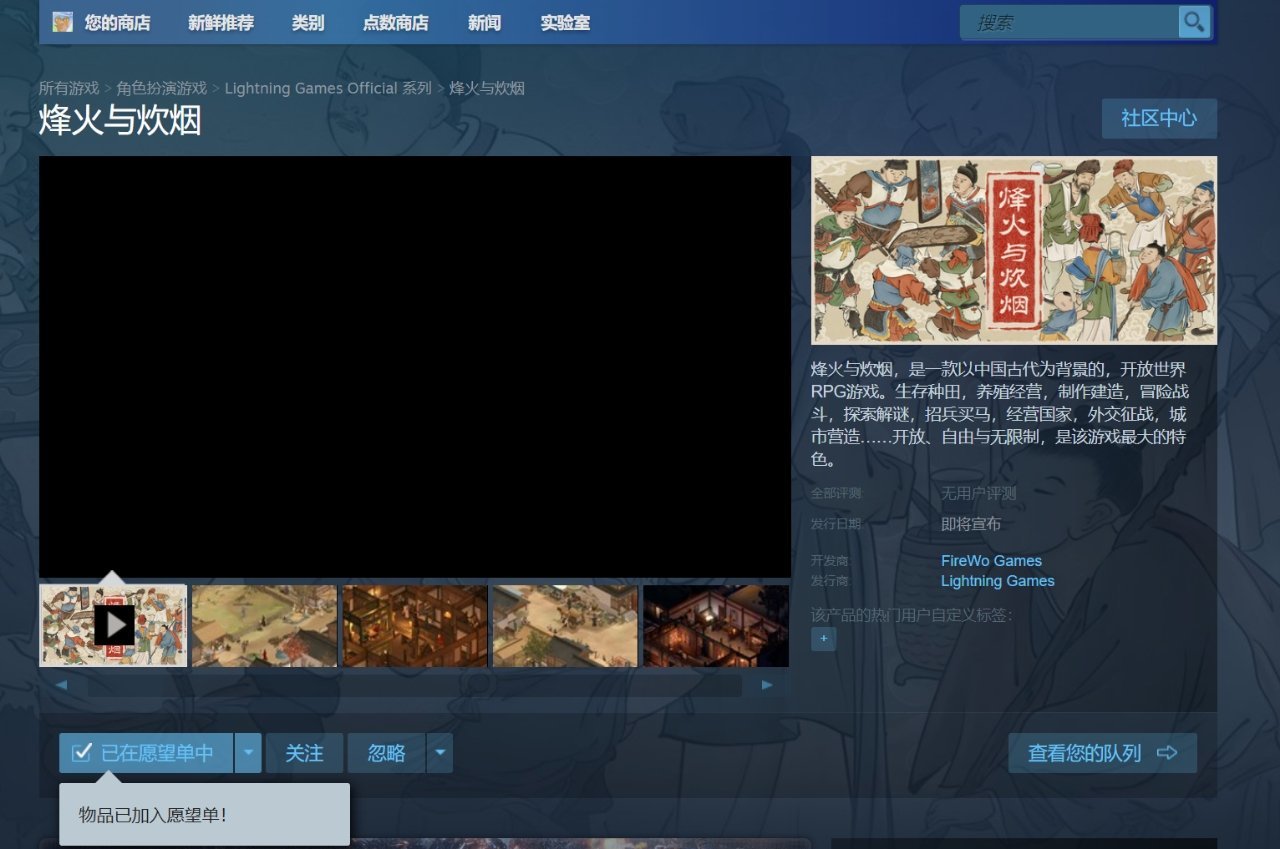Viewport: 1280px width, 849px height.
Task: Click the 忽略 ignore button
Action: (387, 753)
